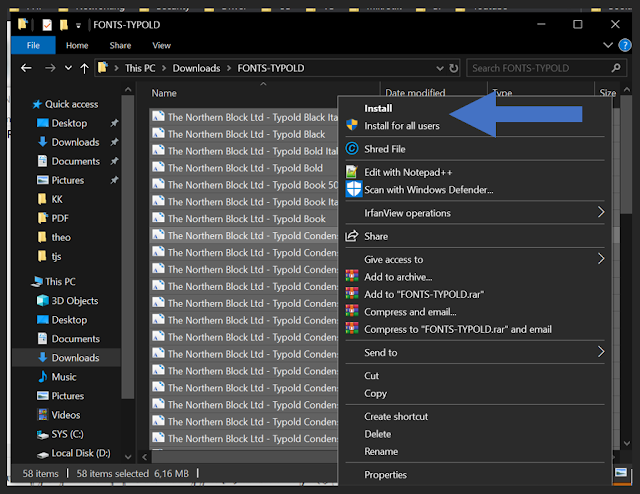Screen dimensions: 640x494
Task: Sort by the Name column header
Action: click(164, 93)
